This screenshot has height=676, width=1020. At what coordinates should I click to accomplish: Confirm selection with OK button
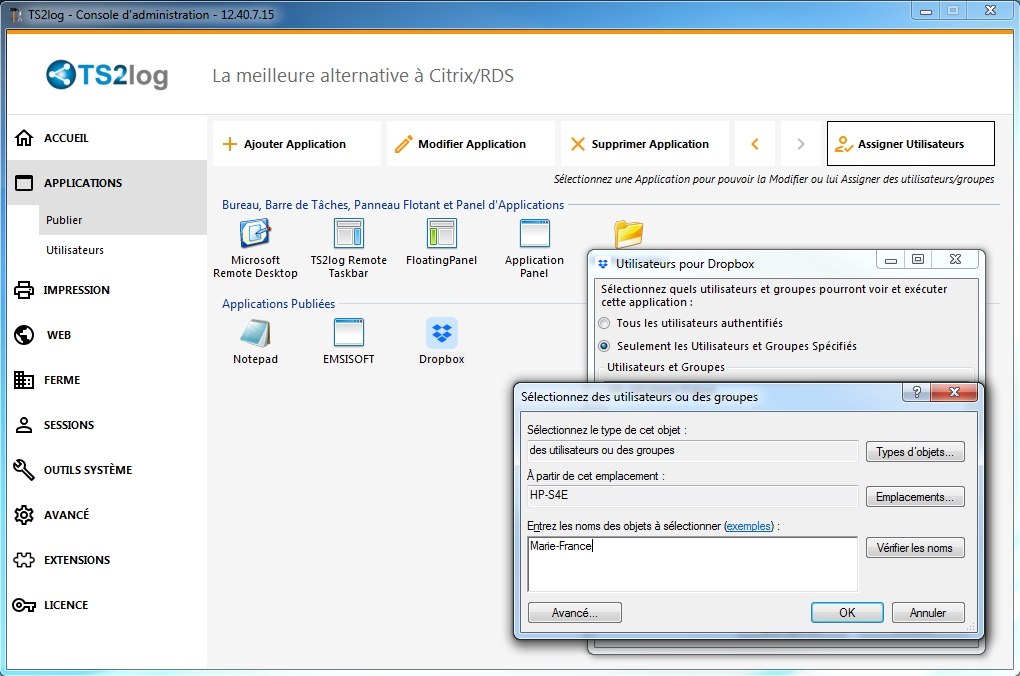tap(847, 613)
